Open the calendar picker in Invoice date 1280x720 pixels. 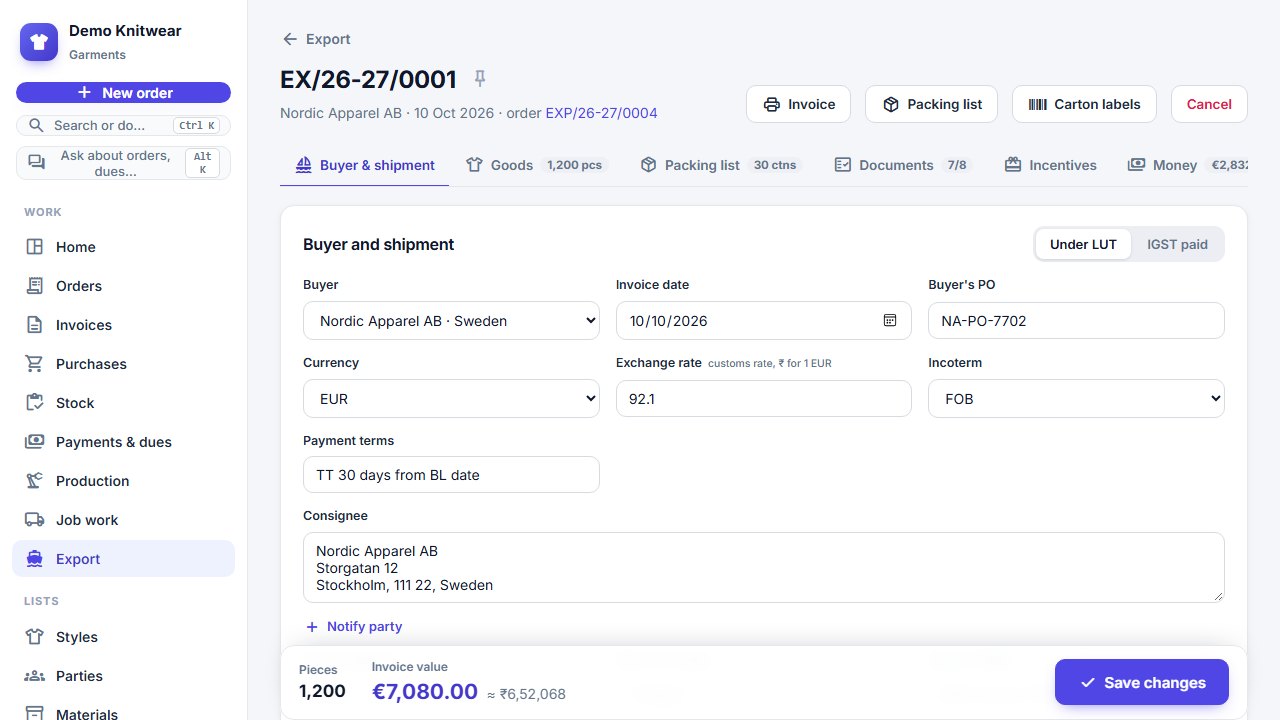890,321
